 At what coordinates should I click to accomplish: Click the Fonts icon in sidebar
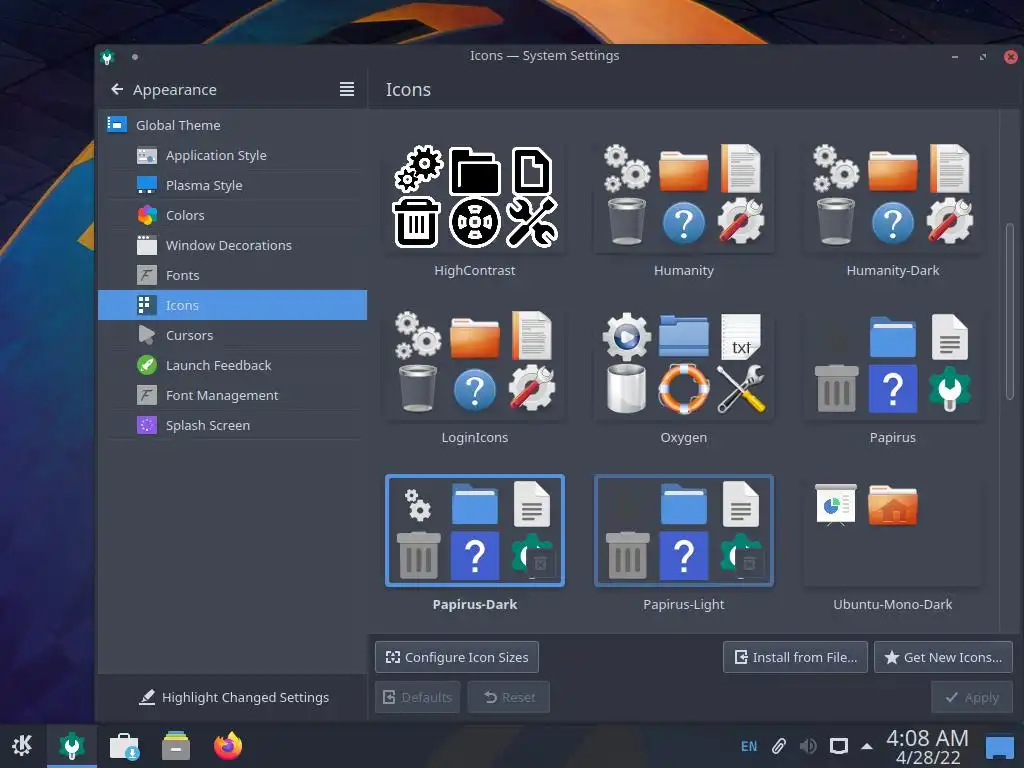click(x=147, y=275)
